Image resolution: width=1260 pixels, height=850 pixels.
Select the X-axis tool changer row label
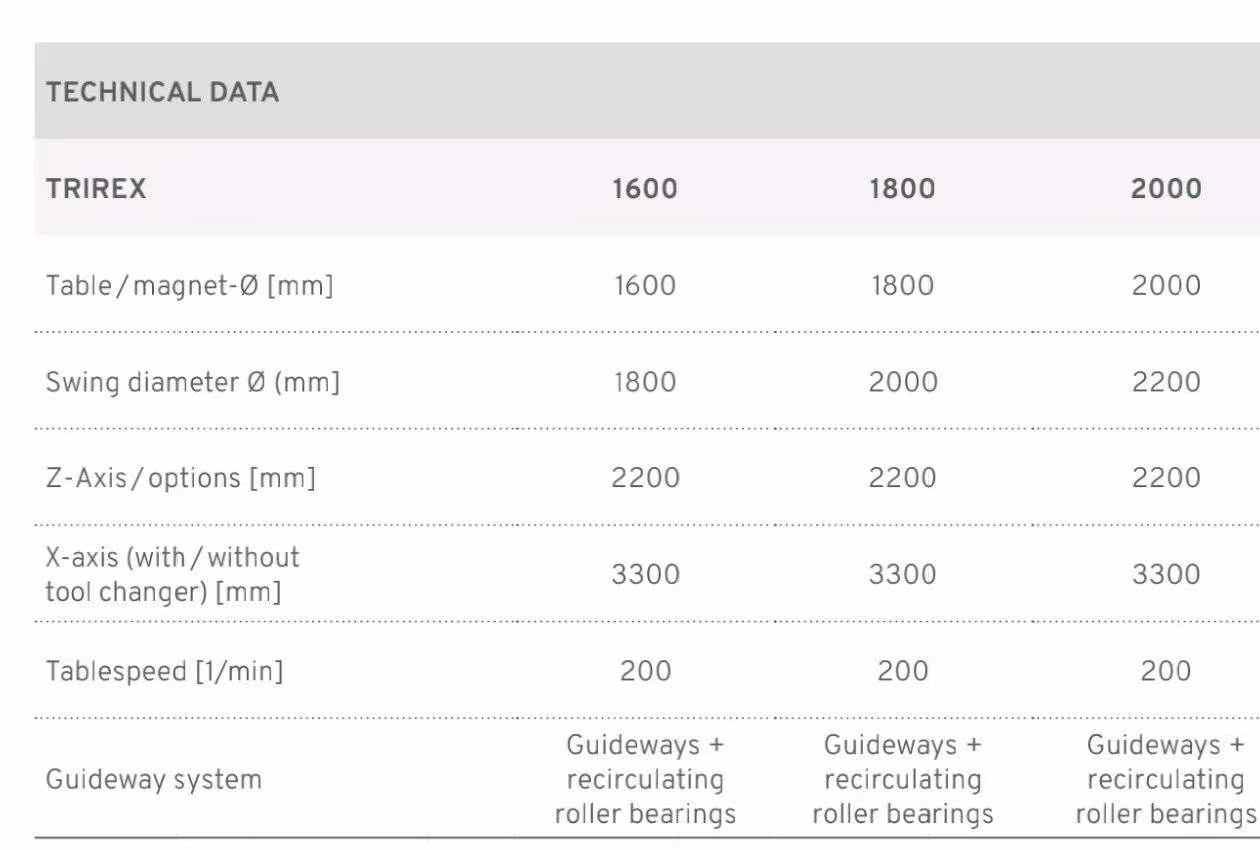tap(172, 574)
